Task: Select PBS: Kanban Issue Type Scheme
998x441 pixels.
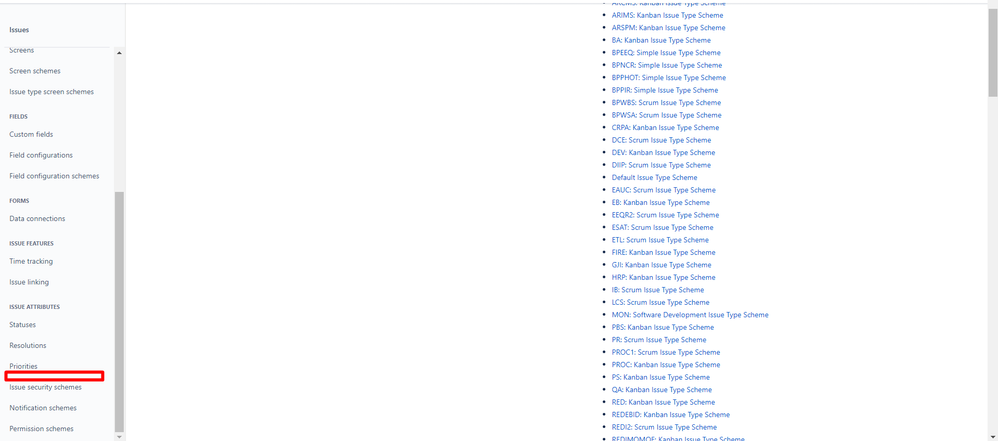Action: [x=663, y=327]
